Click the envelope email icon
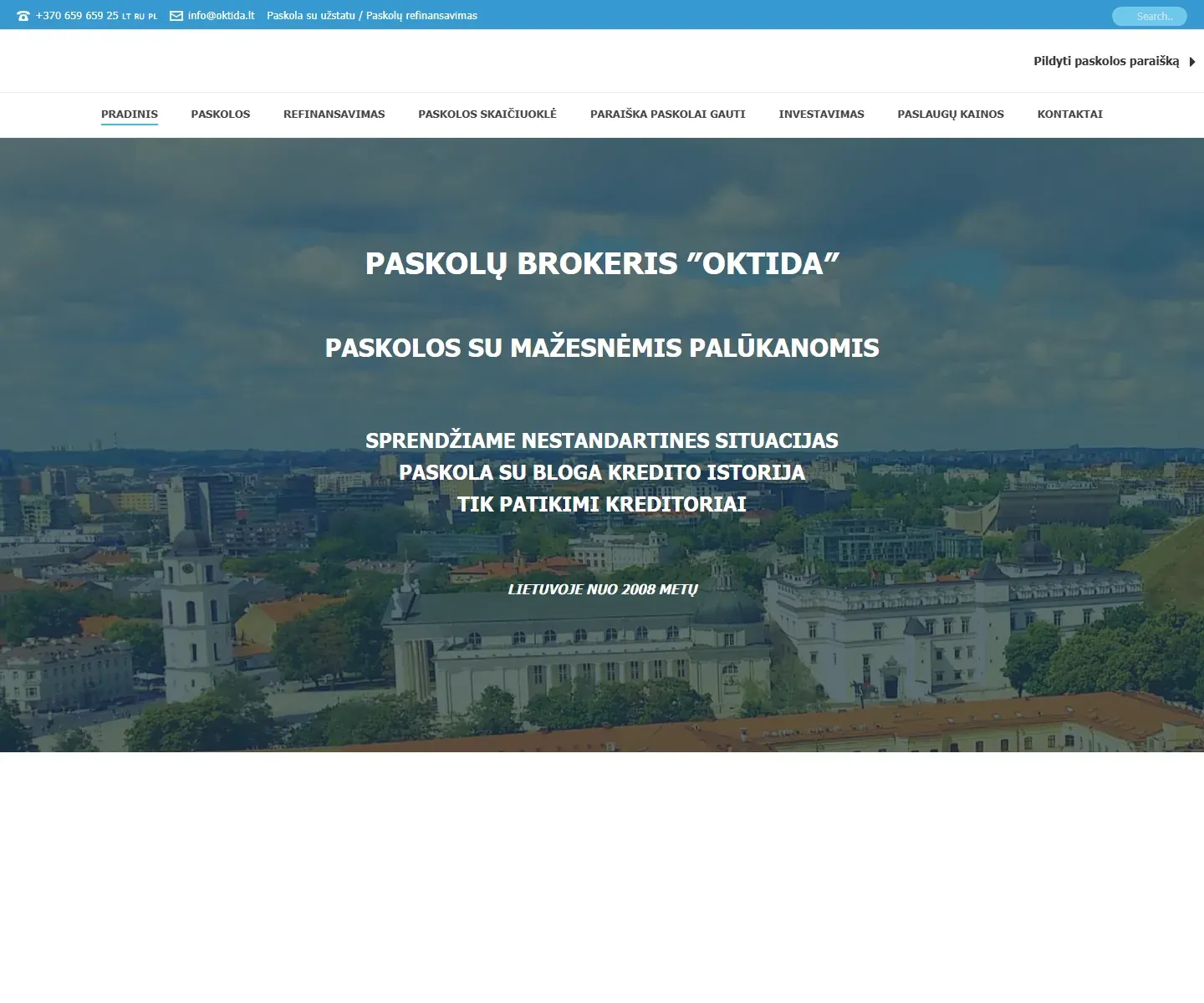Image resolution: width=1204 pixels, height=1003 pixels. coord(176,16)
